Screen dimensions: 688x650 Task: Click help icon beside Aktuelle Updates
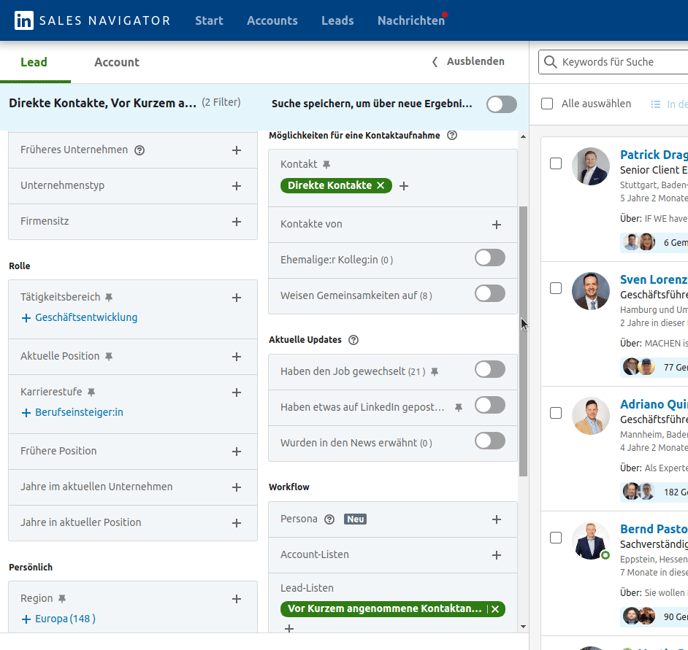coord(353,340)
